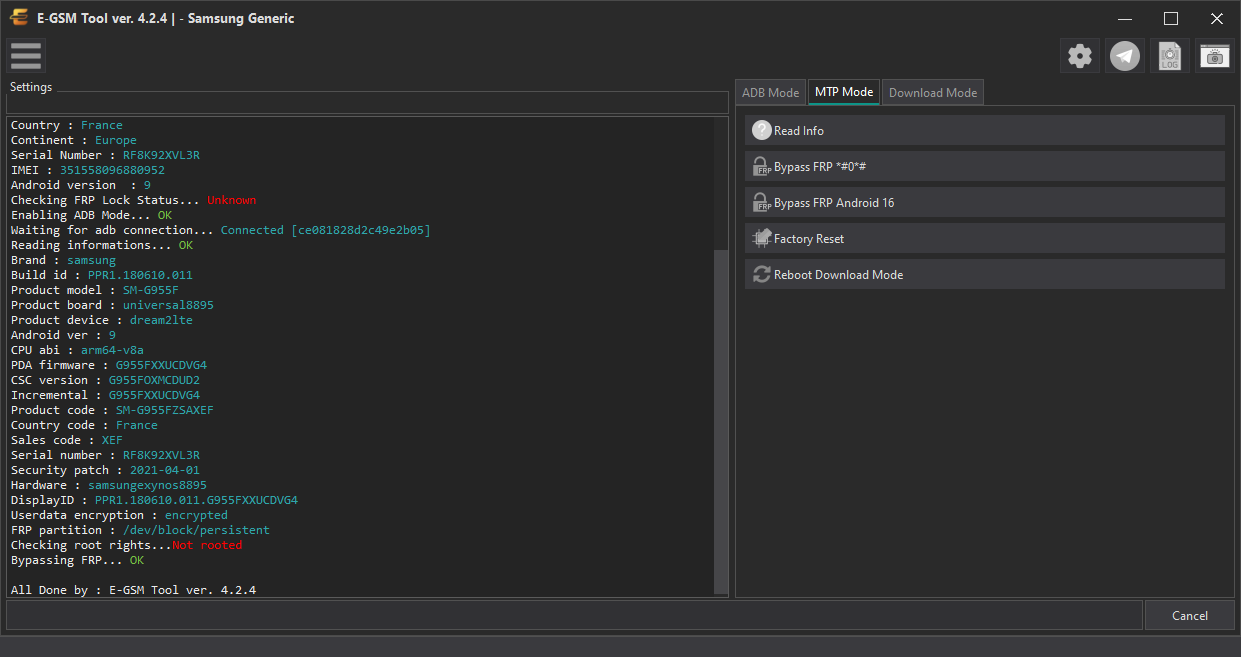This screenshot has height=657, width=1241.
Task: Click CSC version G955FOXMCDUD2 line
Action: click(105, 380)
